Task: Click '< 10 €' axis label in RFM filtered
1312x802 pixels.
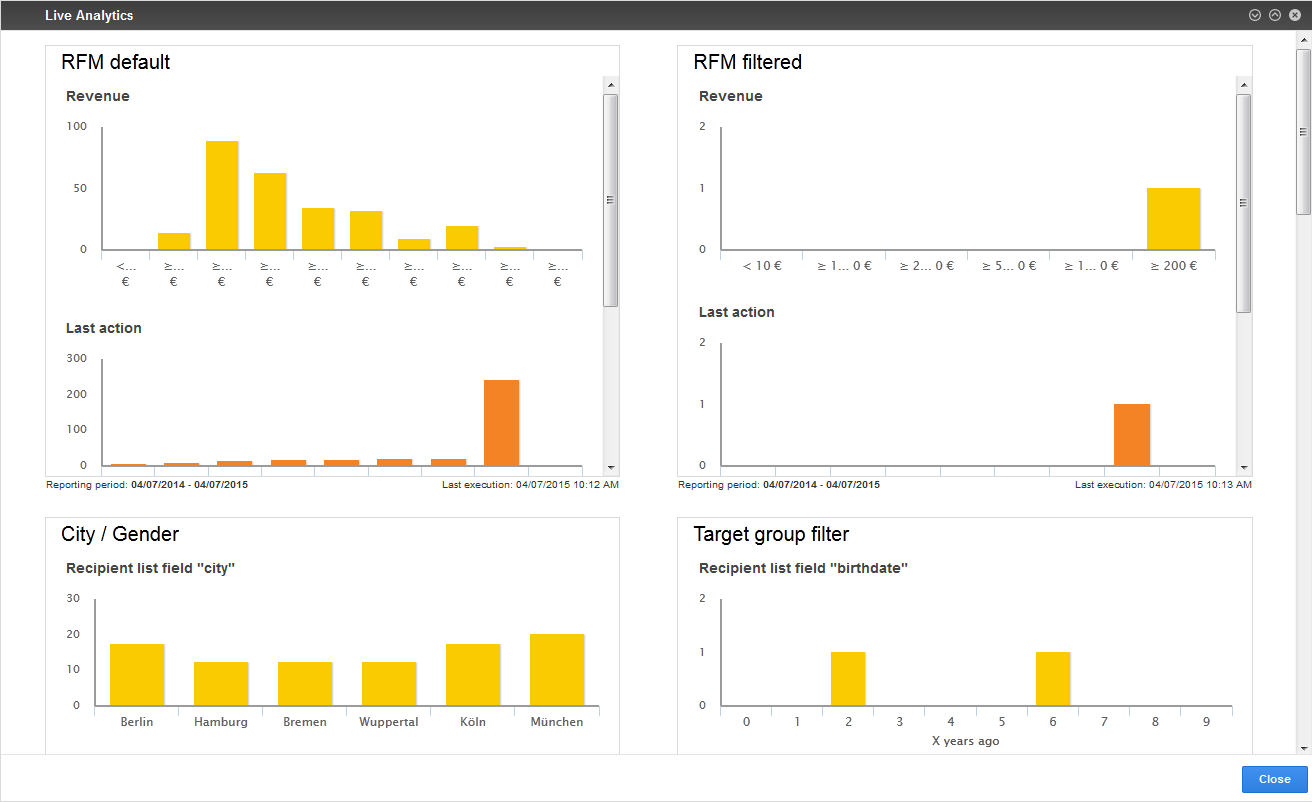Action: tap(762, 266)
